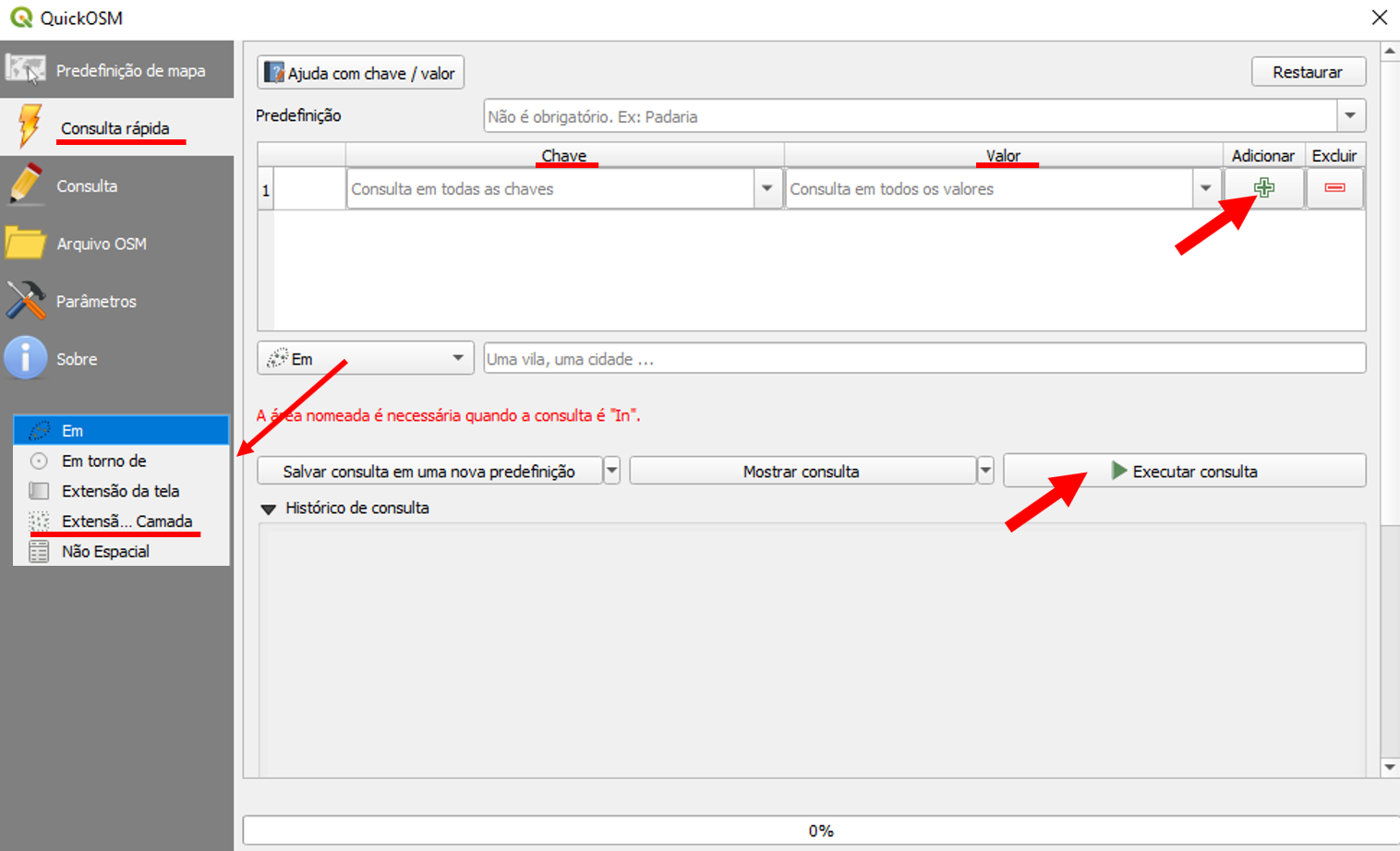
Task: Click the red minus Excluir icon
Action: pos(1334,188)
